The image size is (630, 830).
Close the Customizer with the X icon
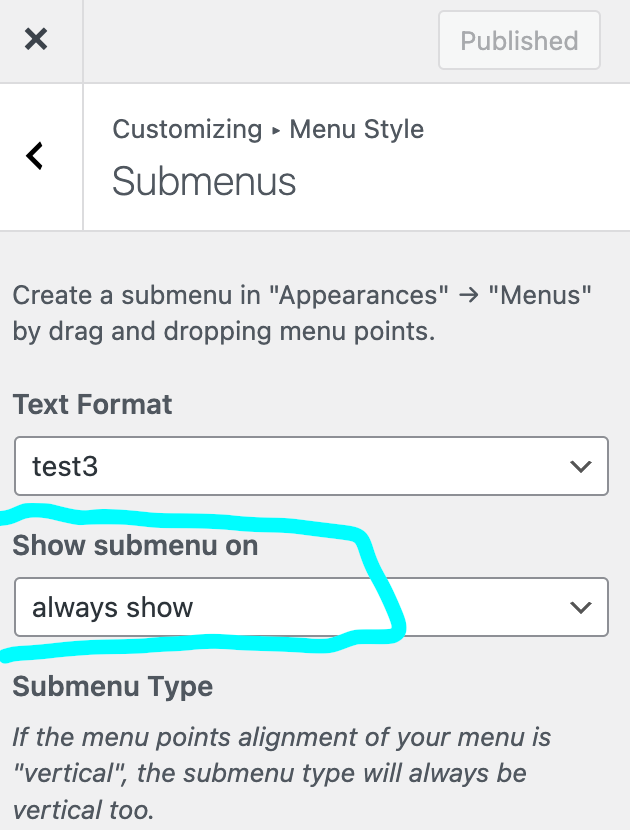click(x=36, y=40)
